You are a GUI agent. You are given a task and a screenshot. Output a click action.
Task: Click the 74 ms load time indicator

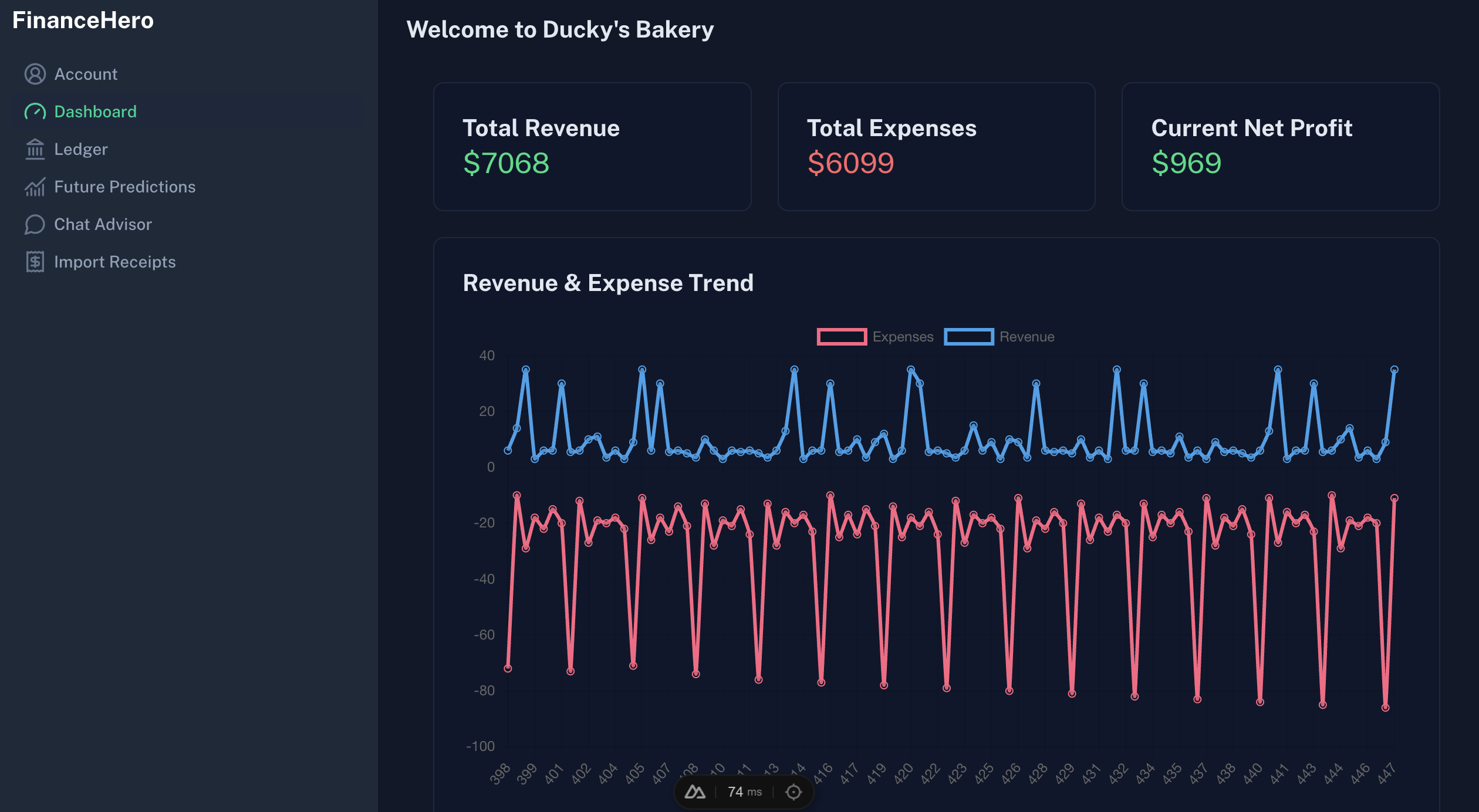coord(744,792)
